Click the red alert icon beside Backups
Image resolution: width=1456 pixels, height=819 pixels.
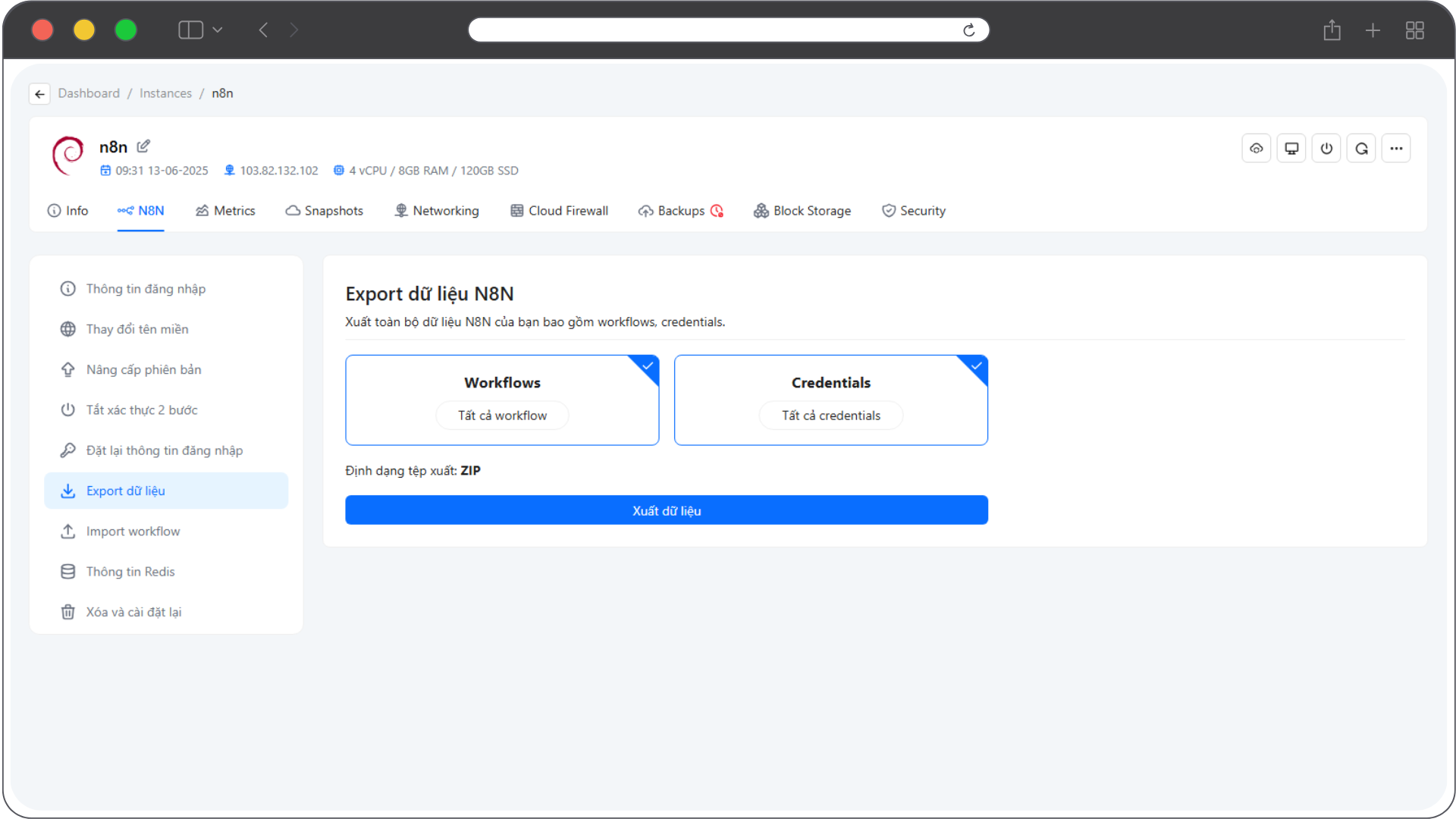point(717,211)
